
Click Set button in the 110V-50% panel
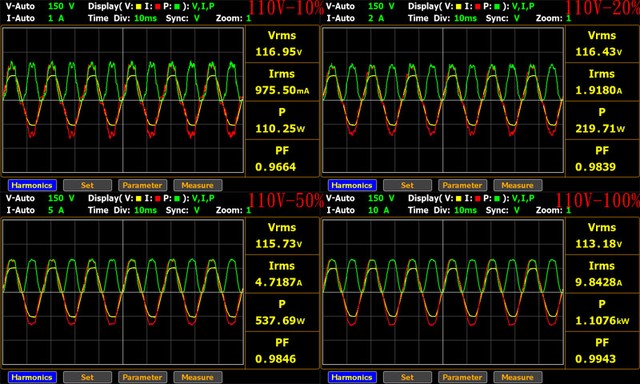click(x=87, y=377)
